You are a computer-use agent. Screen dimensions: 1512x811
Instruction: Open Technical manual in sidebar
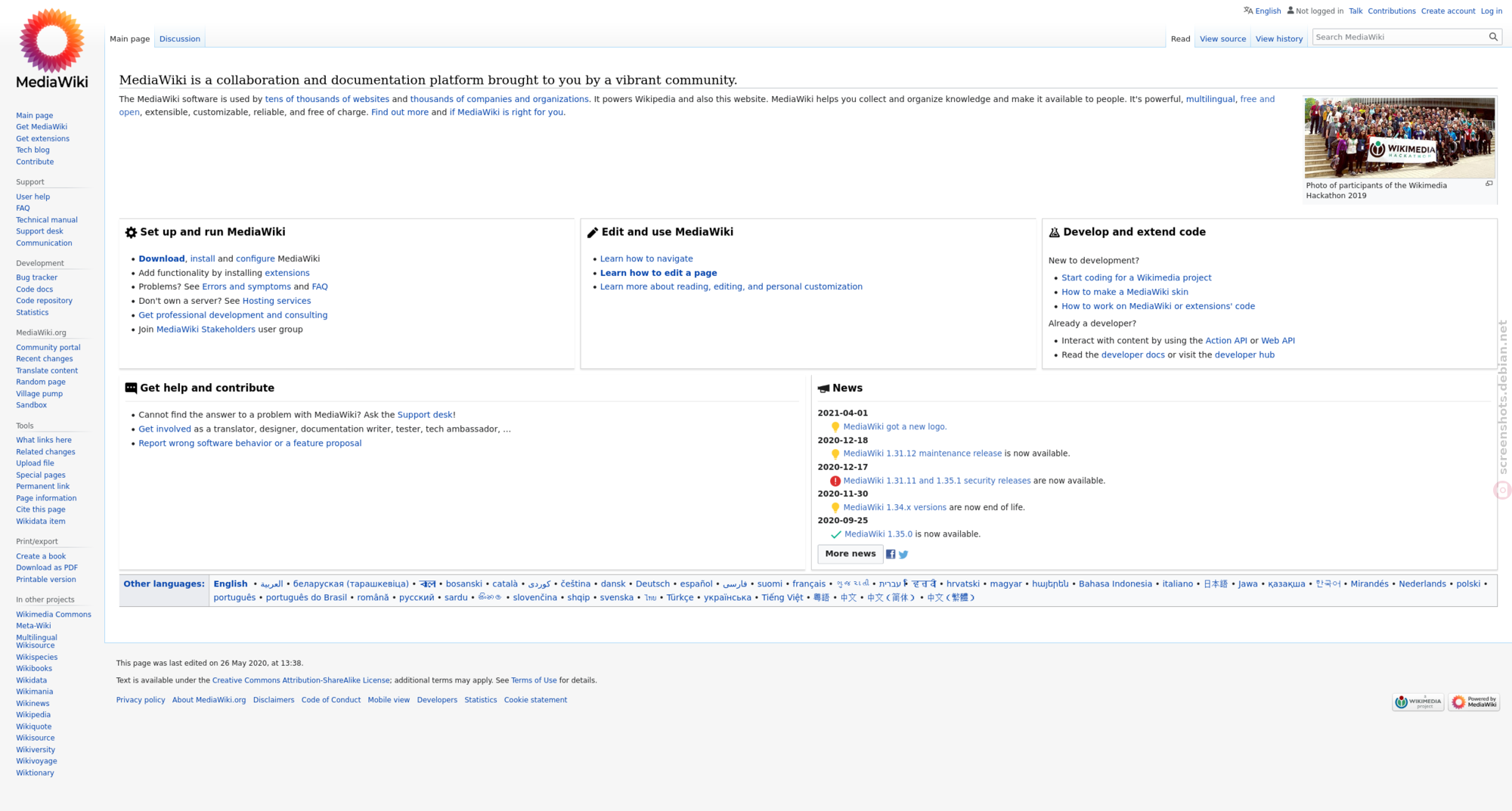[47, 220]
